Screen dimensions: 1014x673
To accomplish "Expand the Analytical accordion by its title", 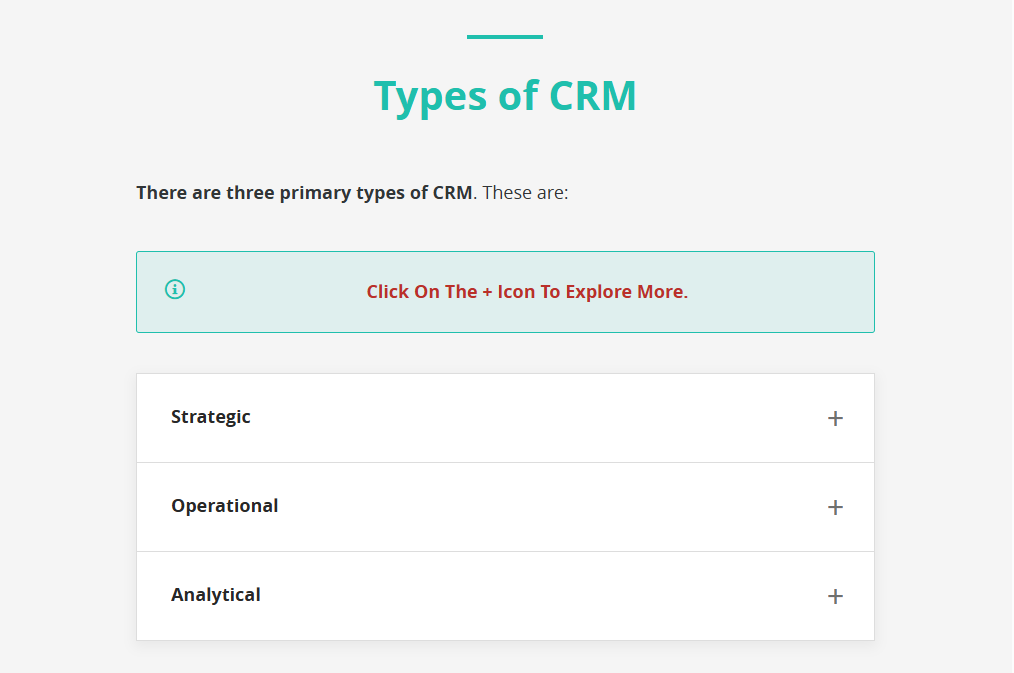I will coord(216,595).
